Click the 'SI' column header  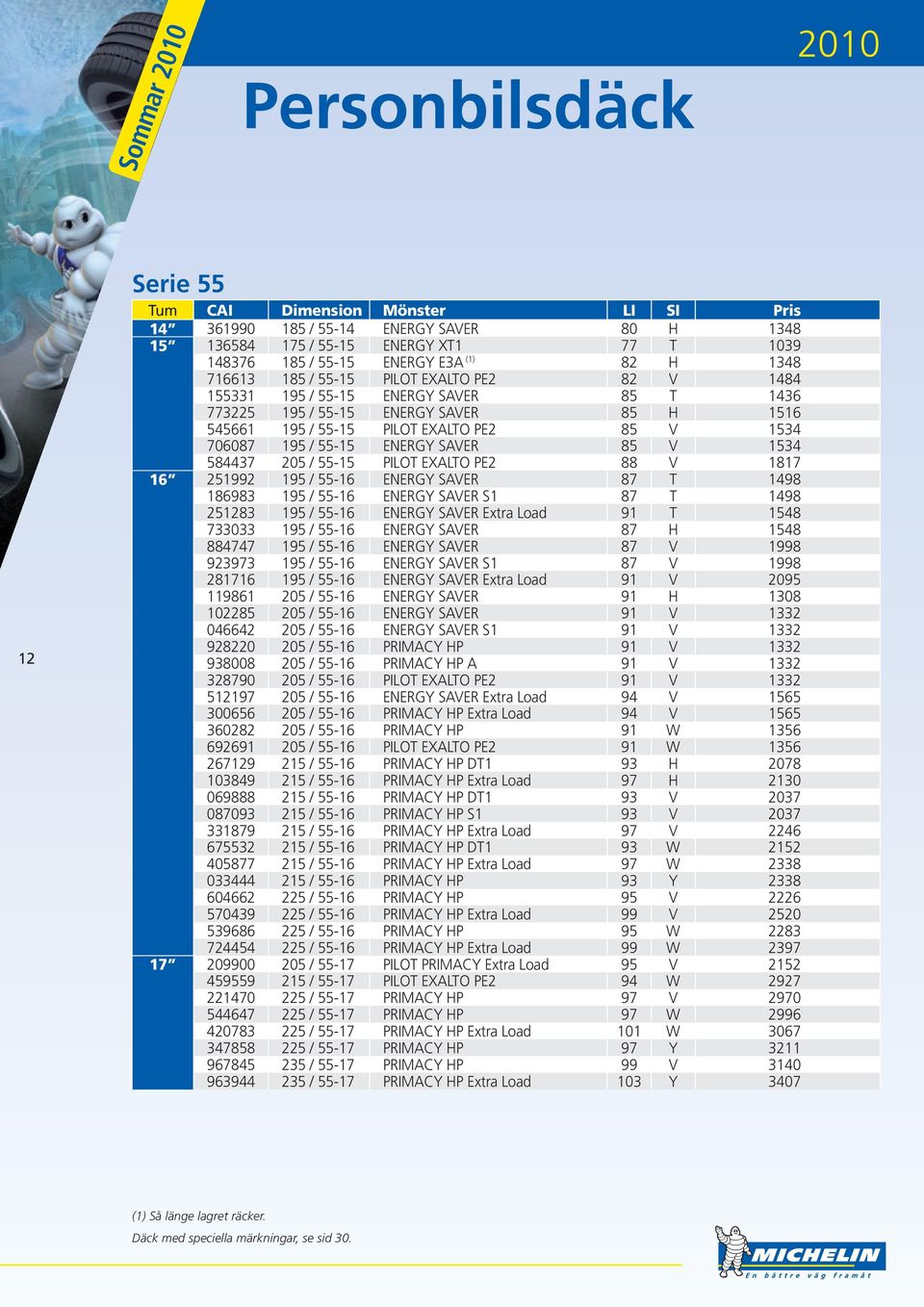coord(673,310)
